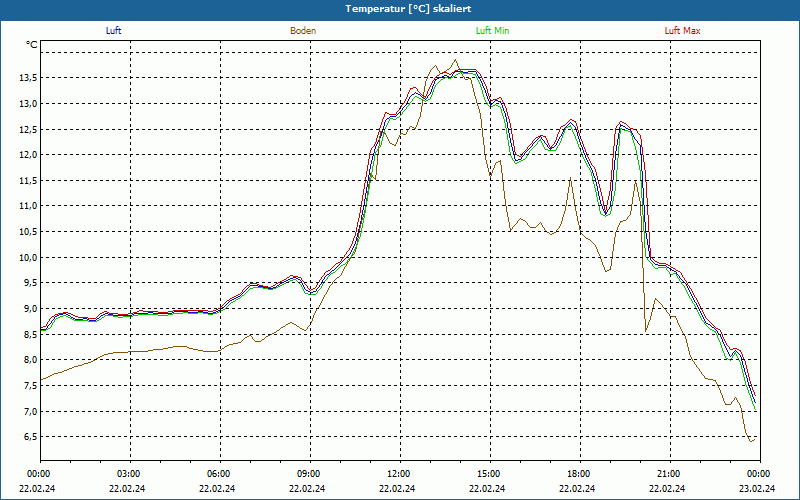This screenshot has height=500, width=800.
Task: Click the '00:00' label above 23.02.24
Action: (x=760, y=474)
